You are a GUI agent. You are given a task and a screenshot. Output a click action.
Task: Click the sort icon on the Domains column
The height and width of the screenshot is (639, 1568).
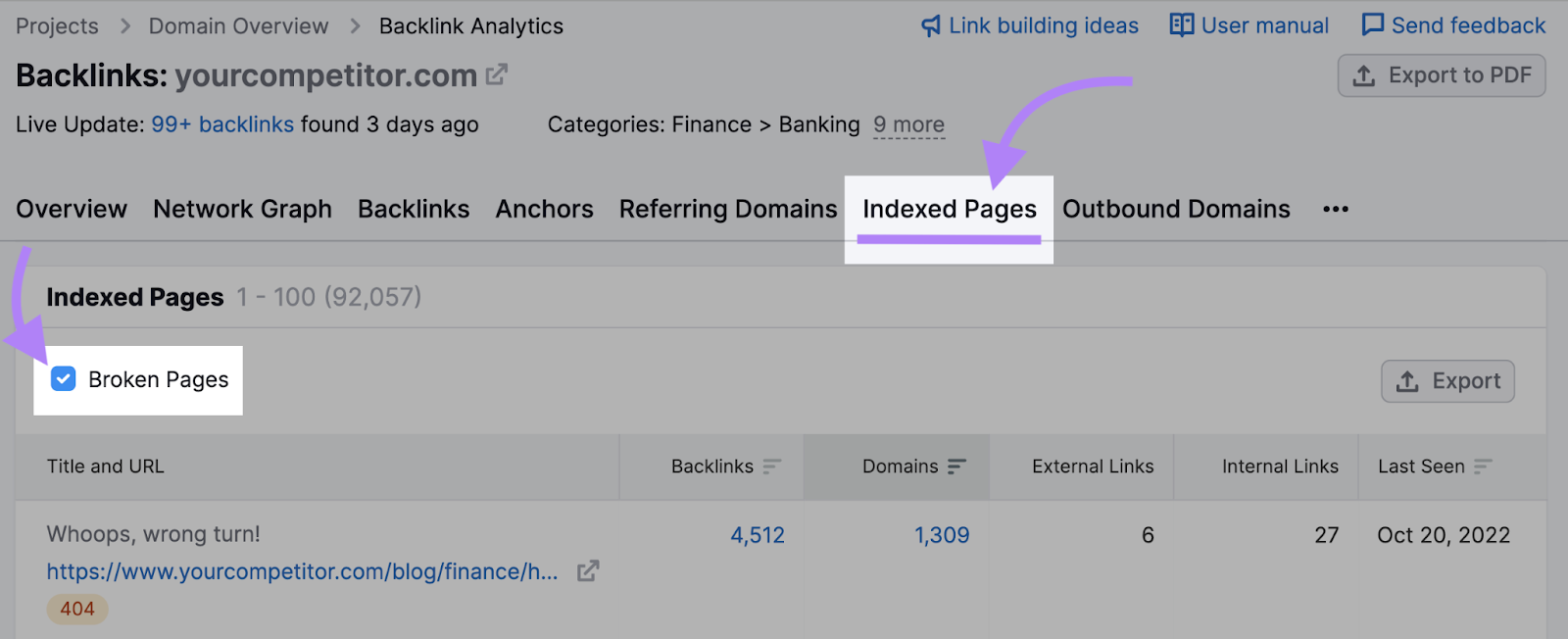[x=957, y=467]
